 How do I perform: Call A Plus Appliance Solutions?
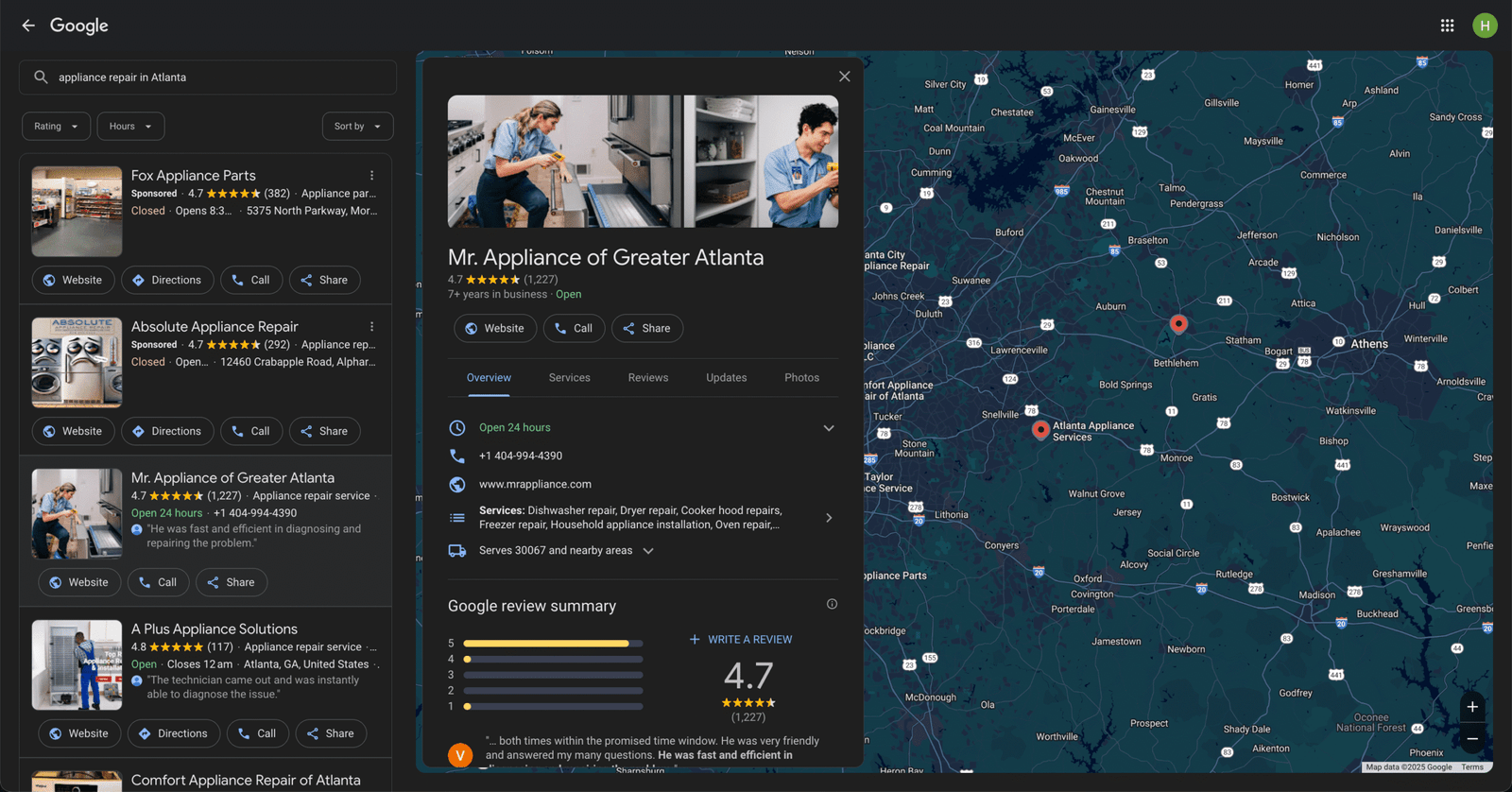coord(258,734)
